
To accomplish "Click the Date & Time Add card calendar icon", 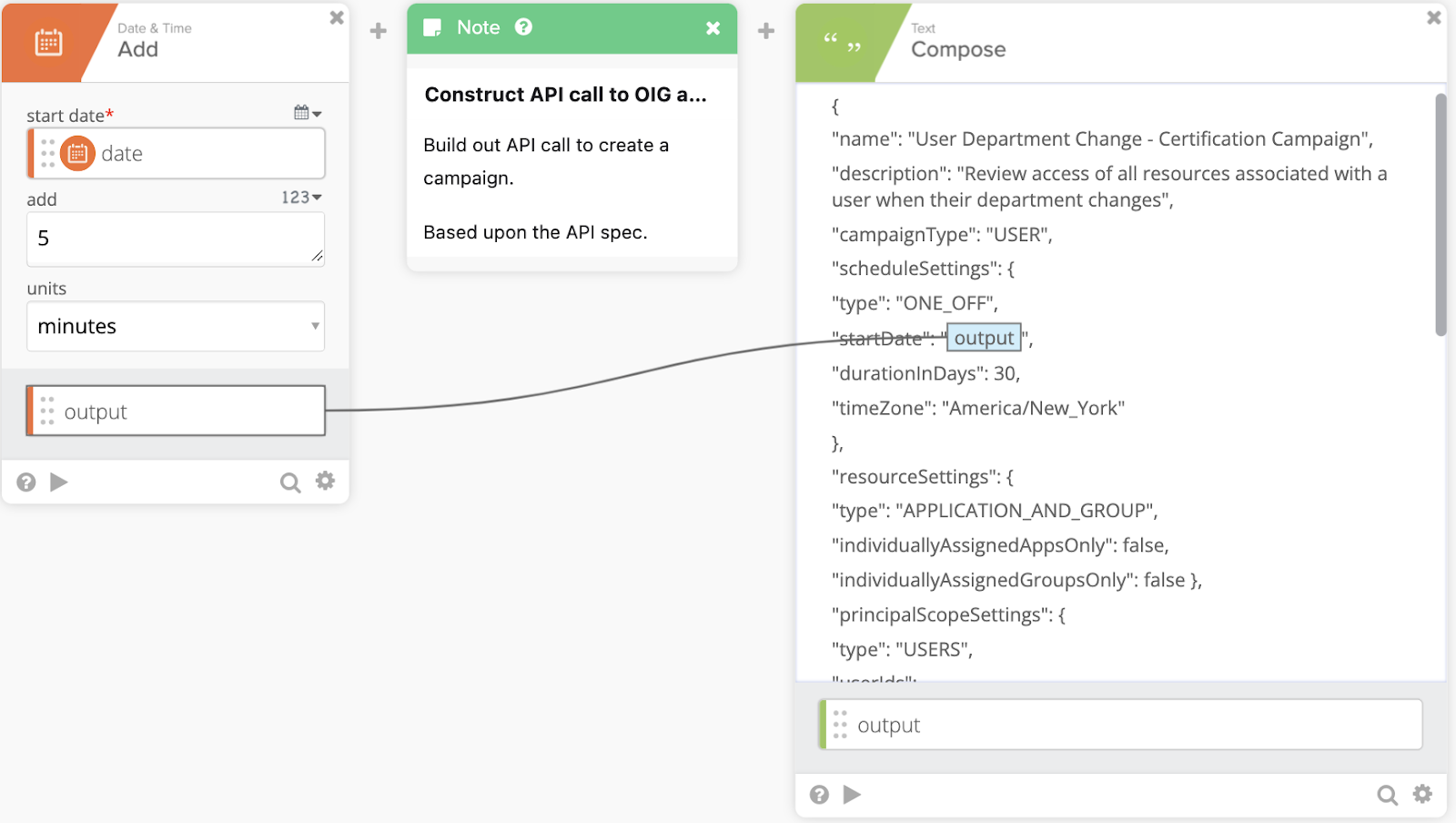I will coord(48,42).
